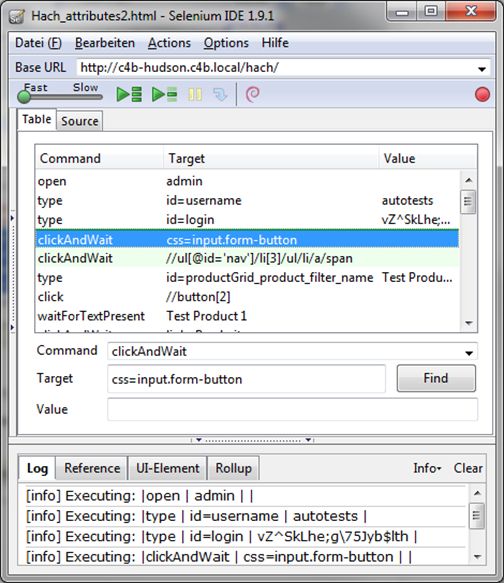Step into the next command
The width and height of the screenshot is (504, 583).
[220, 94]
